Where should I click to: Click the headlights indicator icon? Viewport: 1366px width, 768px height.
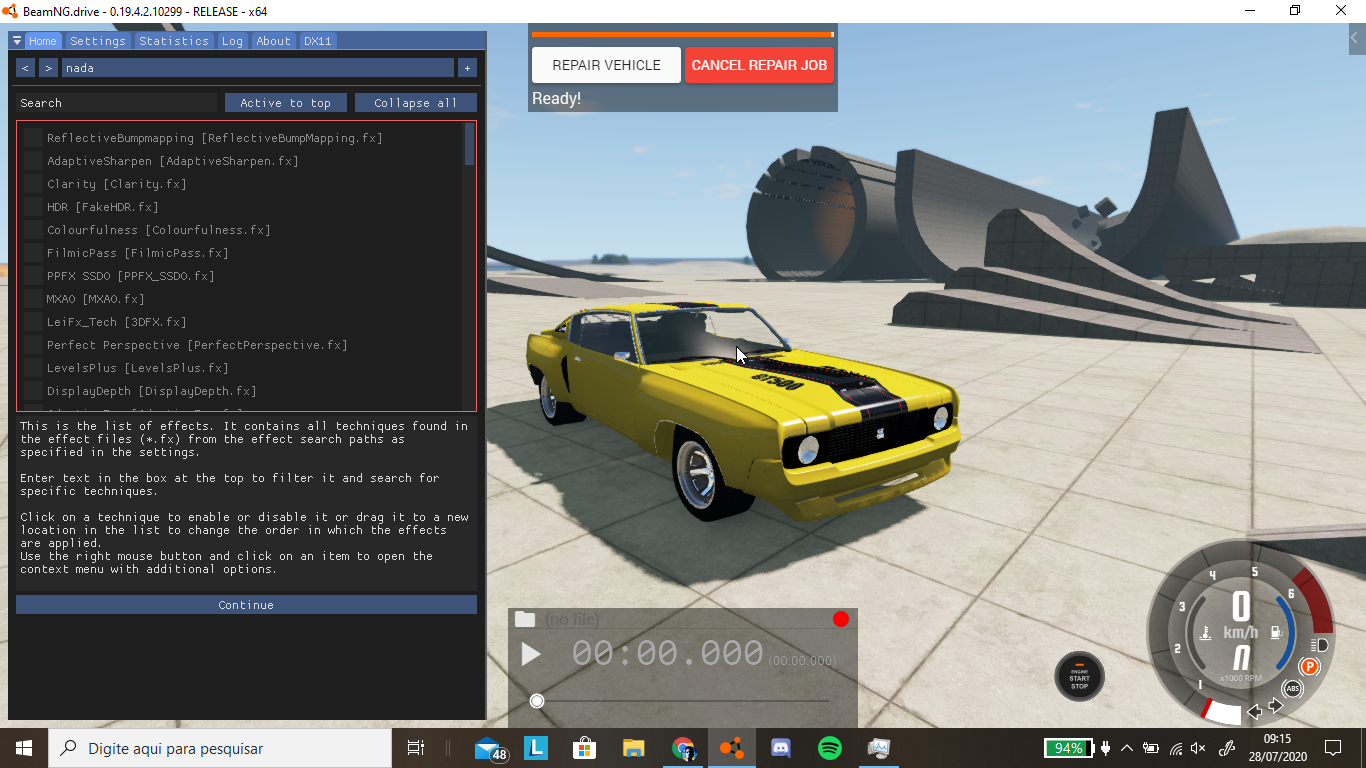(x=1319, y=645)
